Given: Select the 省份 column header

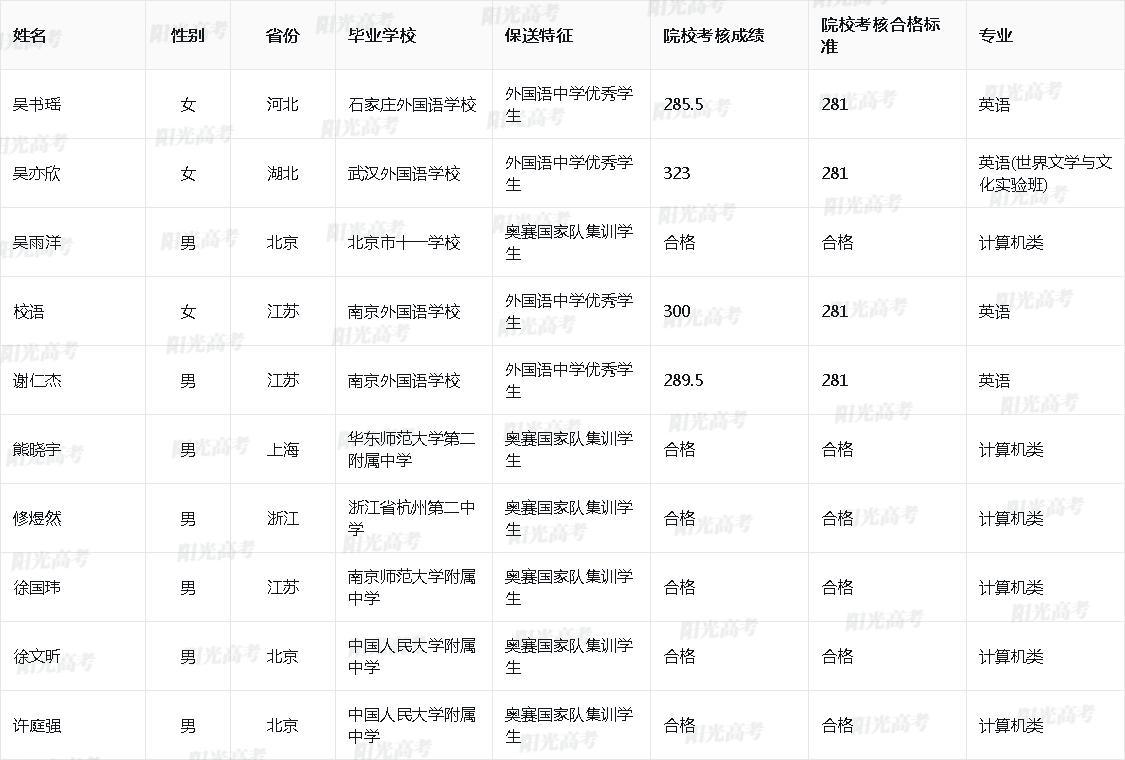Looking at the screenshot, I should point(282,35).
